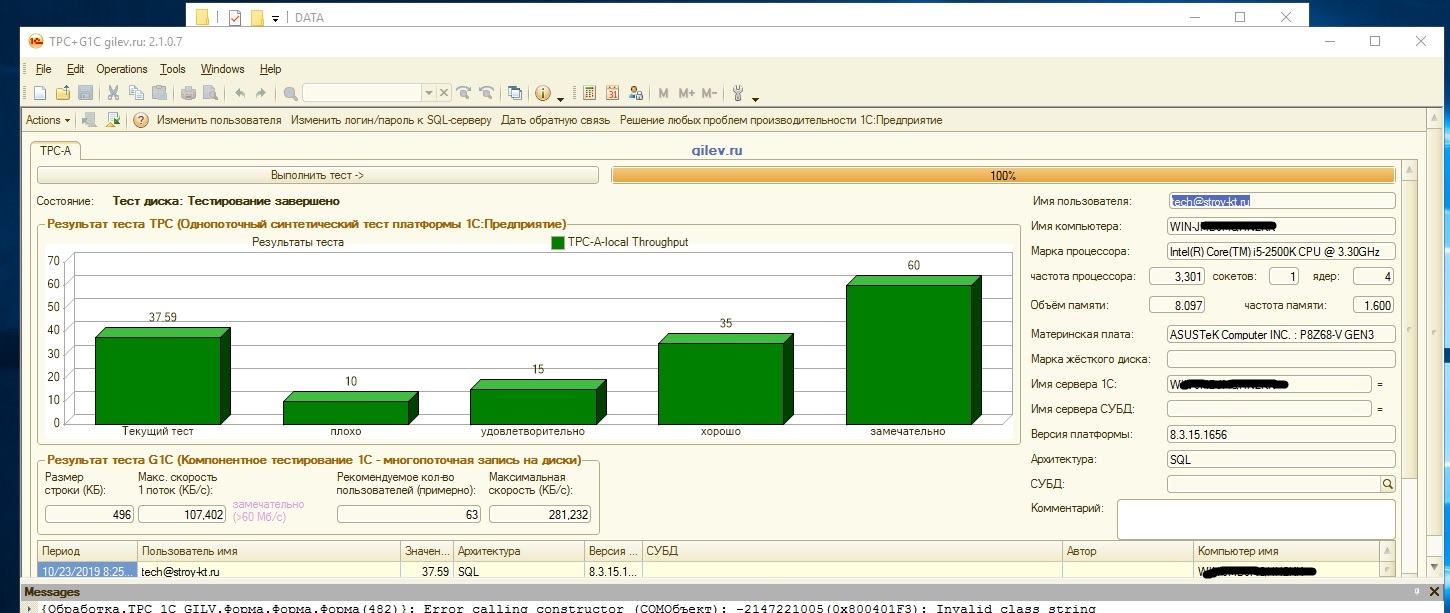The height and width of the screenshot is (613, 1450).
Task: Click the Find previous icon
Action: pyautogui.click(x=487, y=93)
